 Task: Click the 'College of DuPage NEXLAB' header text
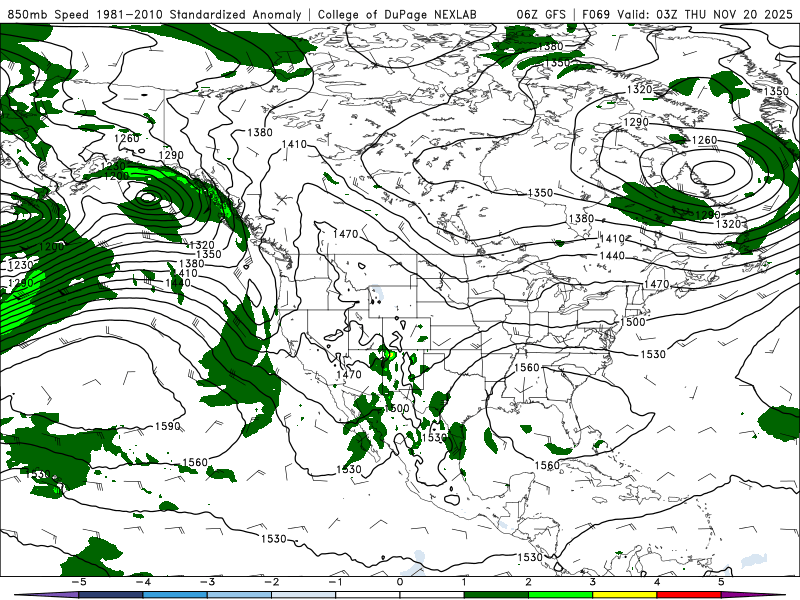click(397, 14)
